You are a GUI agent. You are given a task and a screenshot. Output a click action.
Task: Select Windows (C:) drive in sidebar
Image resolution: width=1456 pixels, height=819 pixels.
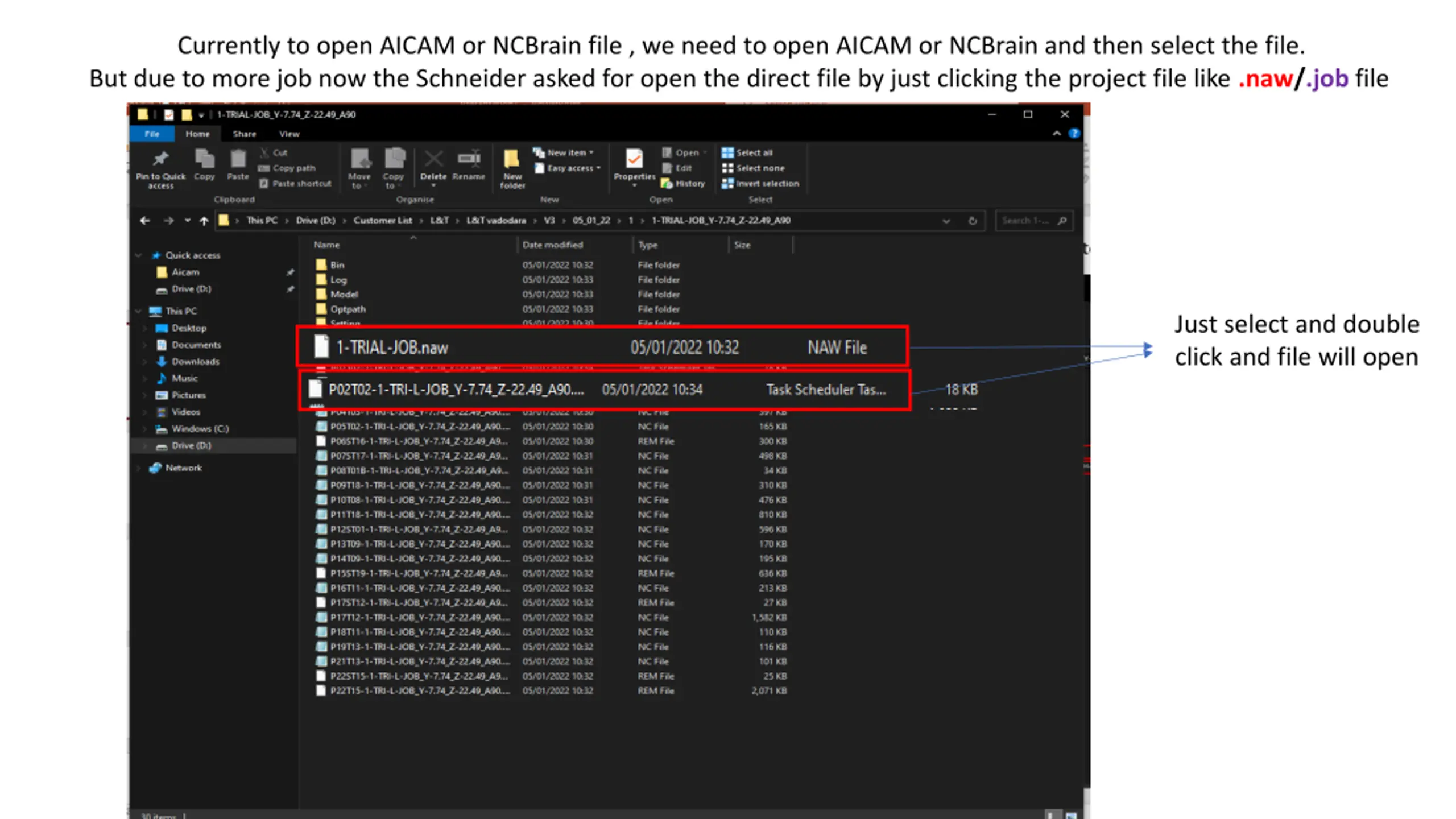pyautogui.click(x=200, y=428)
